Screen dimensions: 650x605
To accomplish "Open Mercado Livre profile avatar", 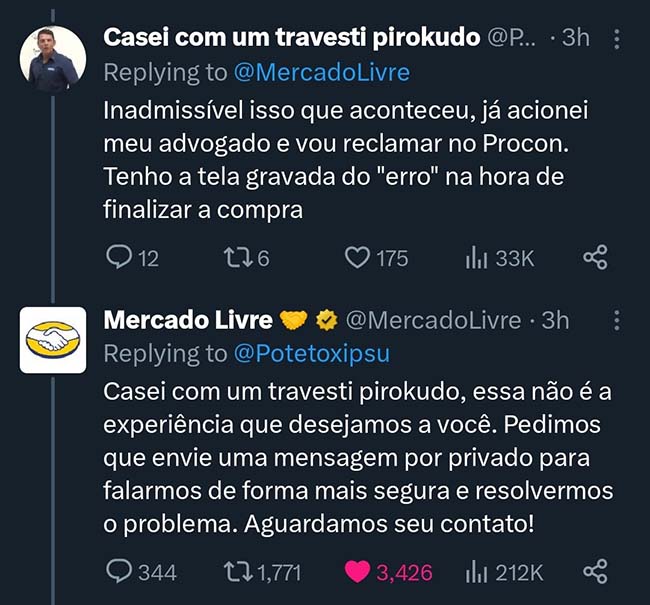I will coord(53,340).
